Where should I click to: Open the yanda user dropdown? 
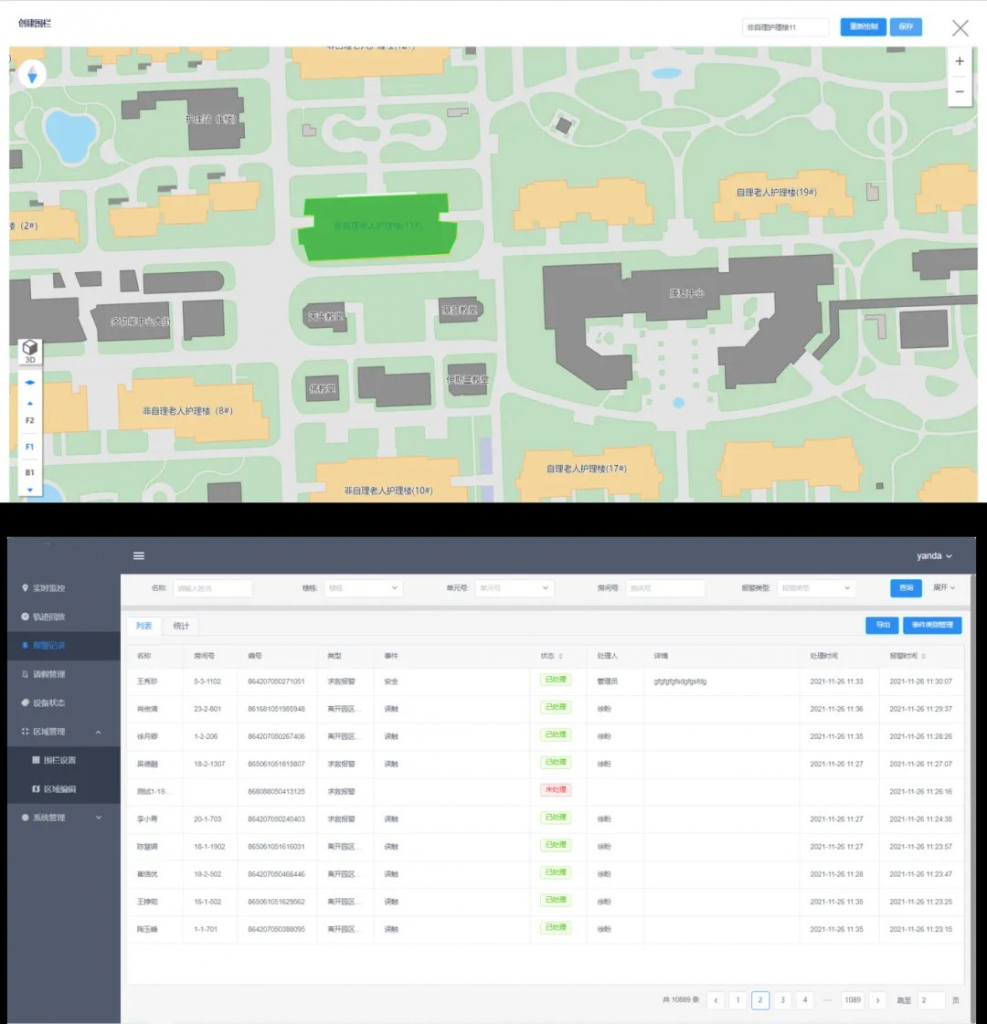[x=934, y=556]
